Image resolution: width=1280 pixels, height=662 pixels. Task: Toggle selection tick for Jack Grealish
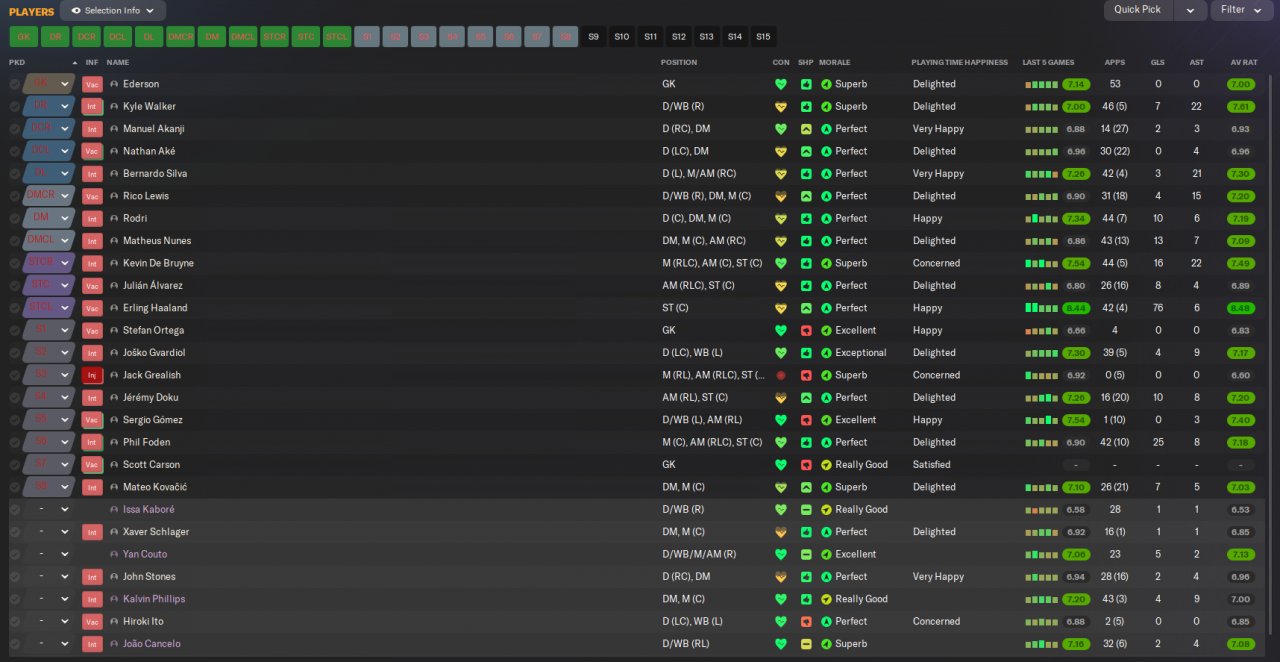[14, 376]
